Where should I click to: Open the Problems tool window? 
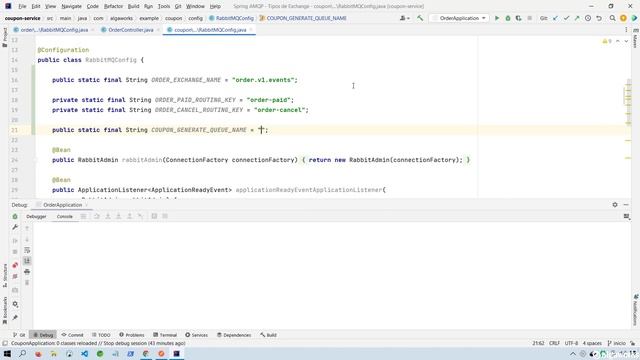[x=132, y=335]
